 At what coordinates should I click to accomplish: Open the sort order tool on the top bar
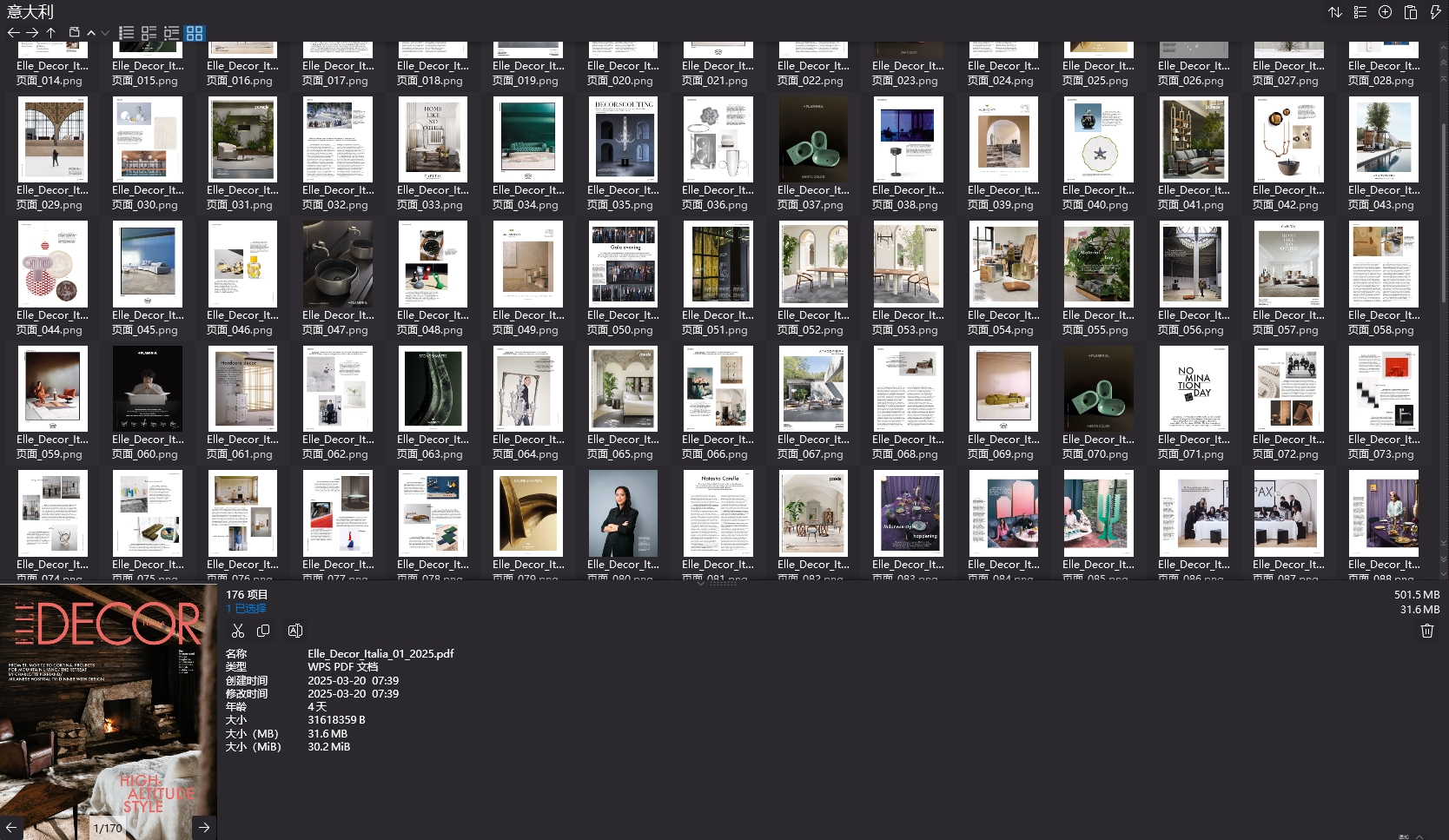[x=1335, y=12]
